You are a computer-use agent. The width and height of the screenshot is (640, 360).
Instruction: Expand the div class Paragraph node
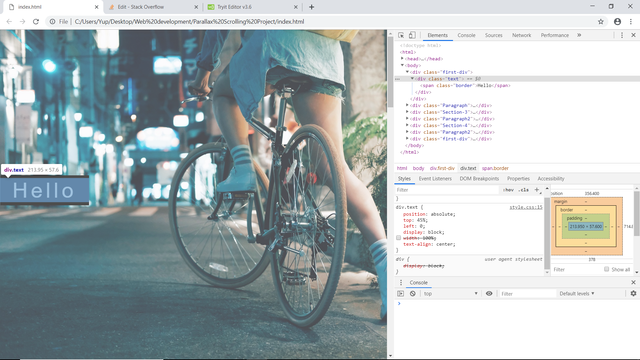[x=407, y=105]
